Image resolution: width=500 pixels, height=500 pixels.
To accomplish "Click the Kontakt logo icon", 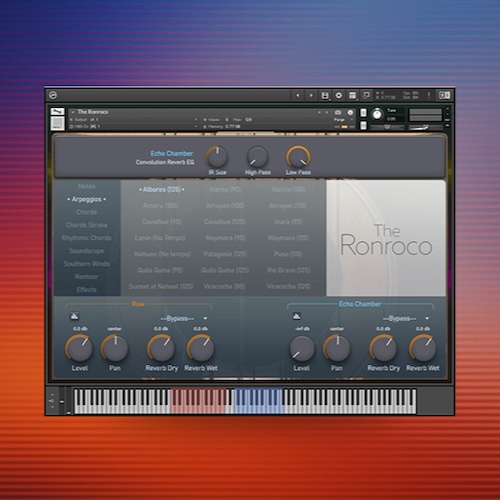I will click(x=53, y=95).
